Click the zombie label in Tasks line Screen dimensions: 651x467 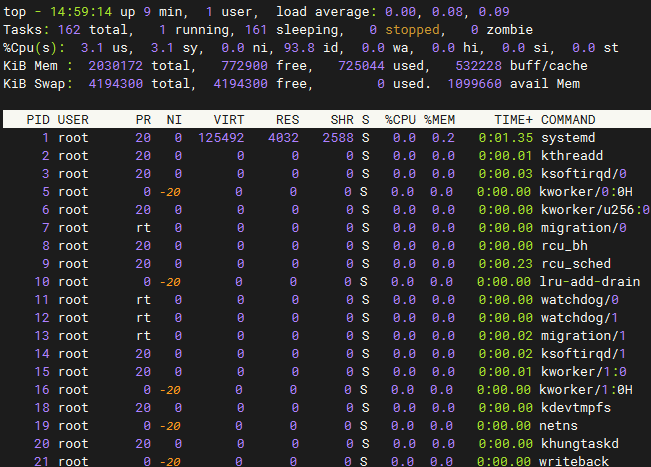point(509,30)
